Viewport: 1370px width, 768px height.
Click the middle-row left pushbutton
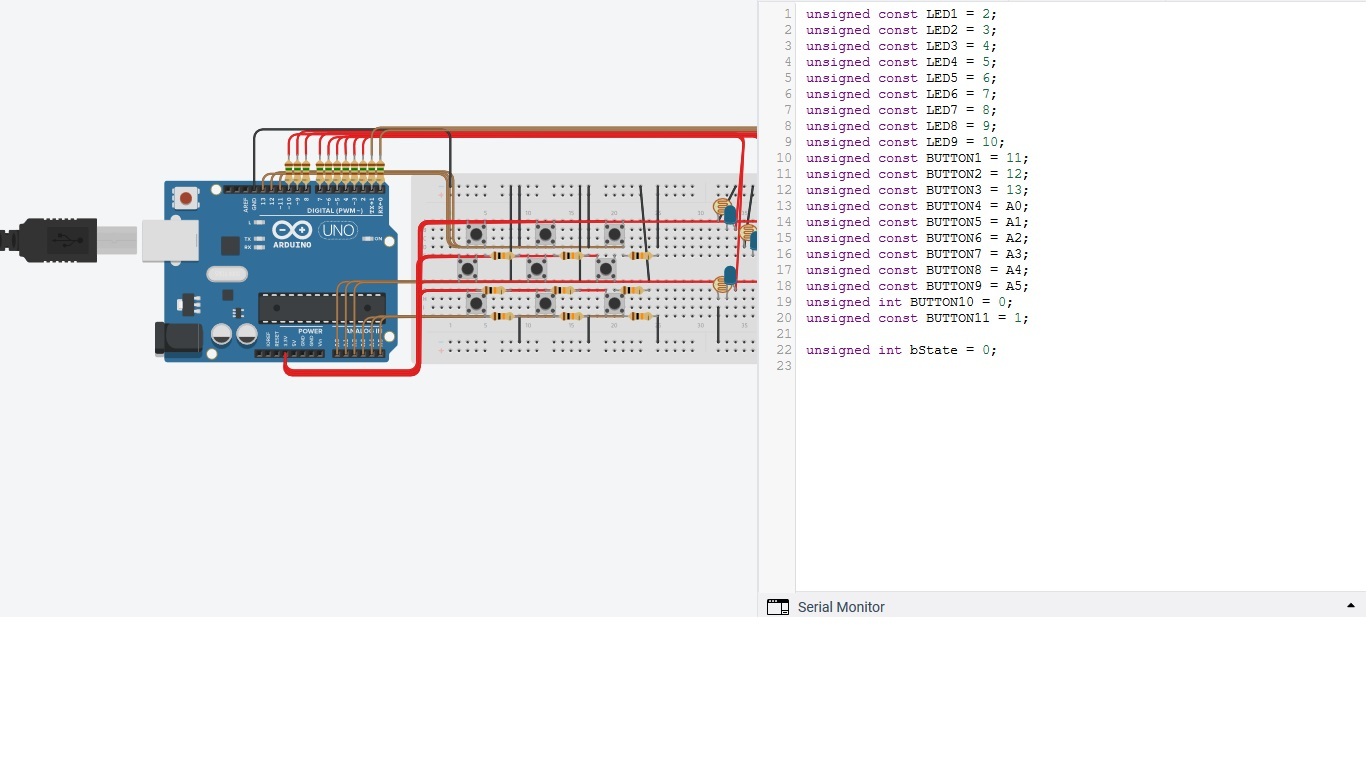tap(467, 269)
